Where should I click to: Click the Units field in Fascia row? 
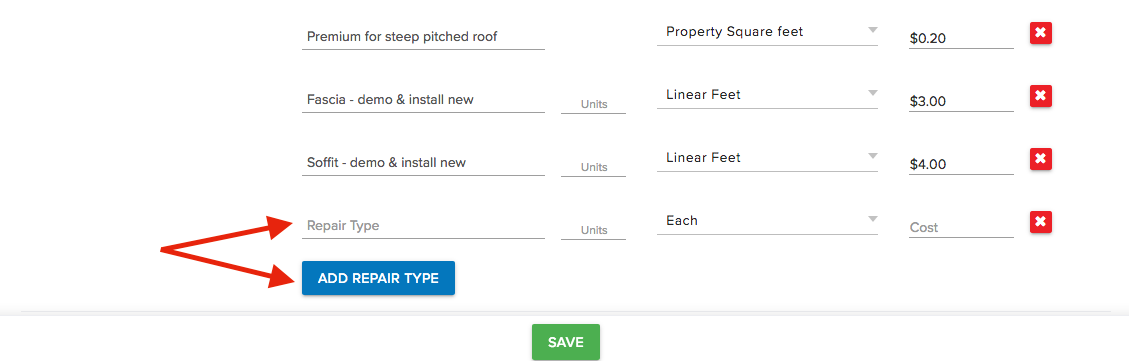point(593,104)
